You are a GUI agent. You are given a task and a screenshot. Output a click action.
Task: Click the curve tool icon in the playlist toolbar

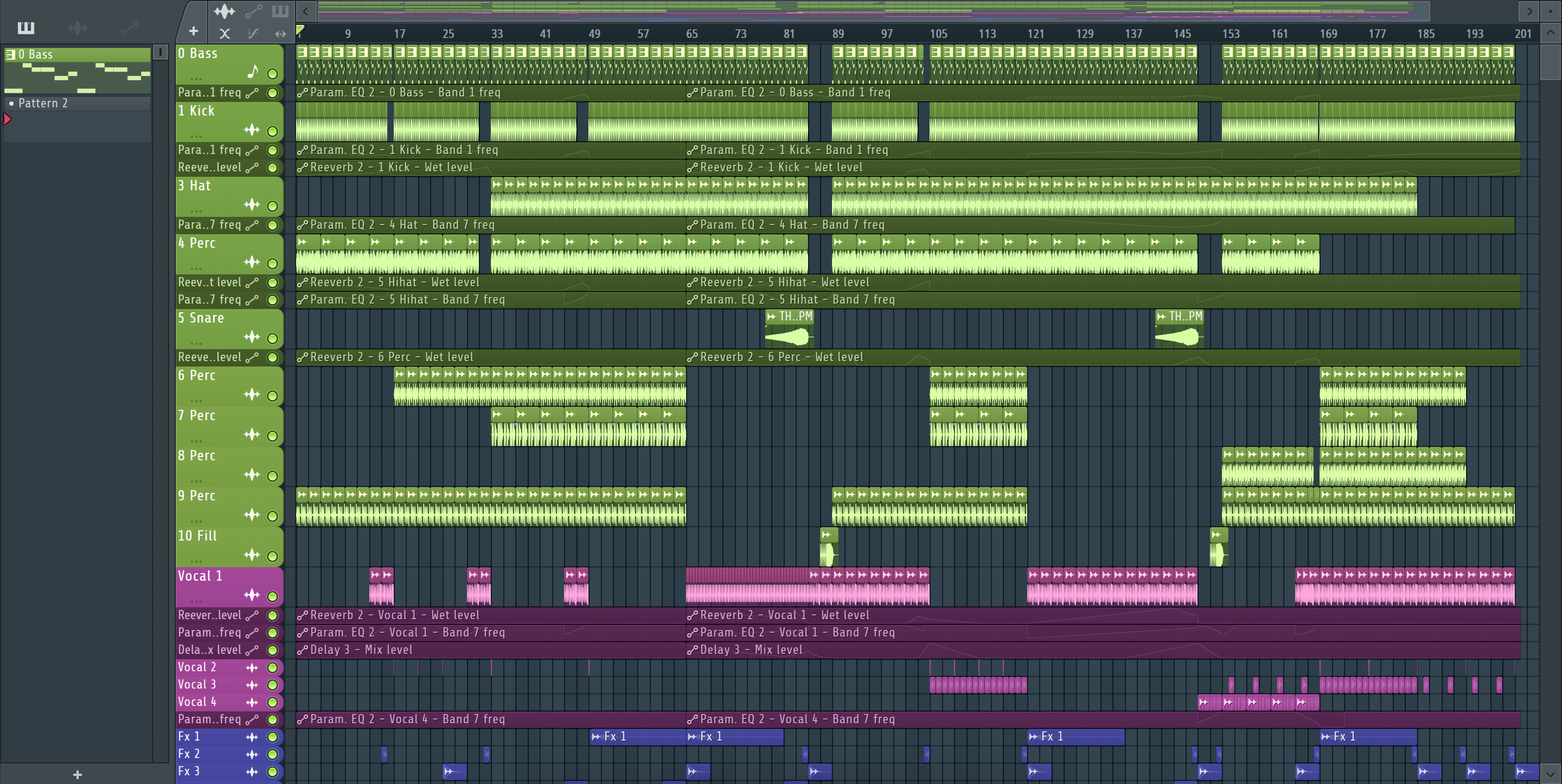click(x=253, y=34)
